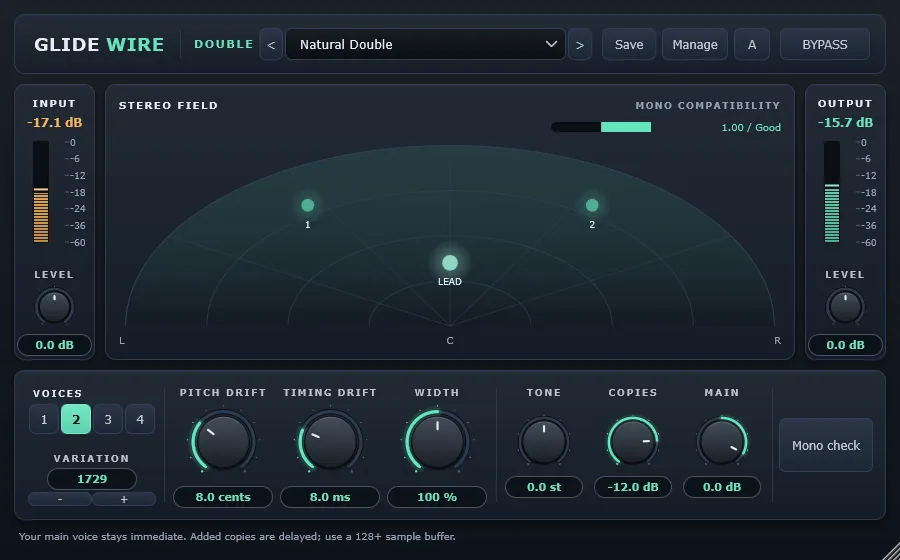900x560 pixels.
Task: Click the DOUBLE mode label
Action: click(x=224, y=44)
